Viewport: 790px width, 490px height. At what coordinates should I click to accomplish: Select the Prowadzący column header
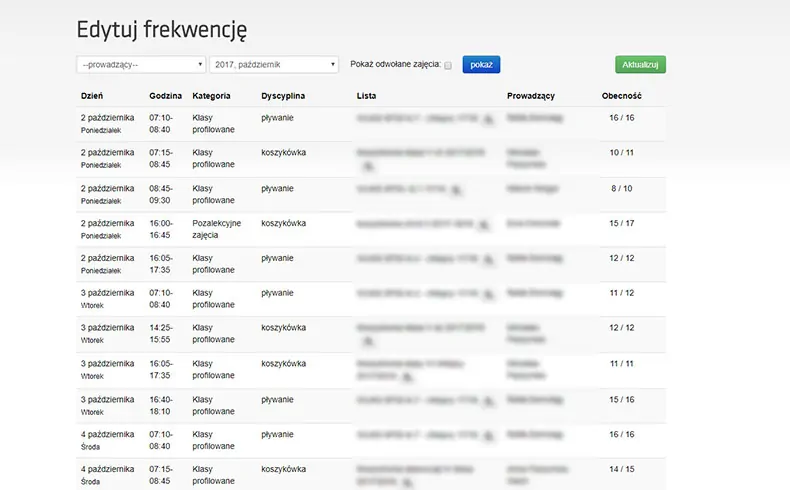click(531, 96)
